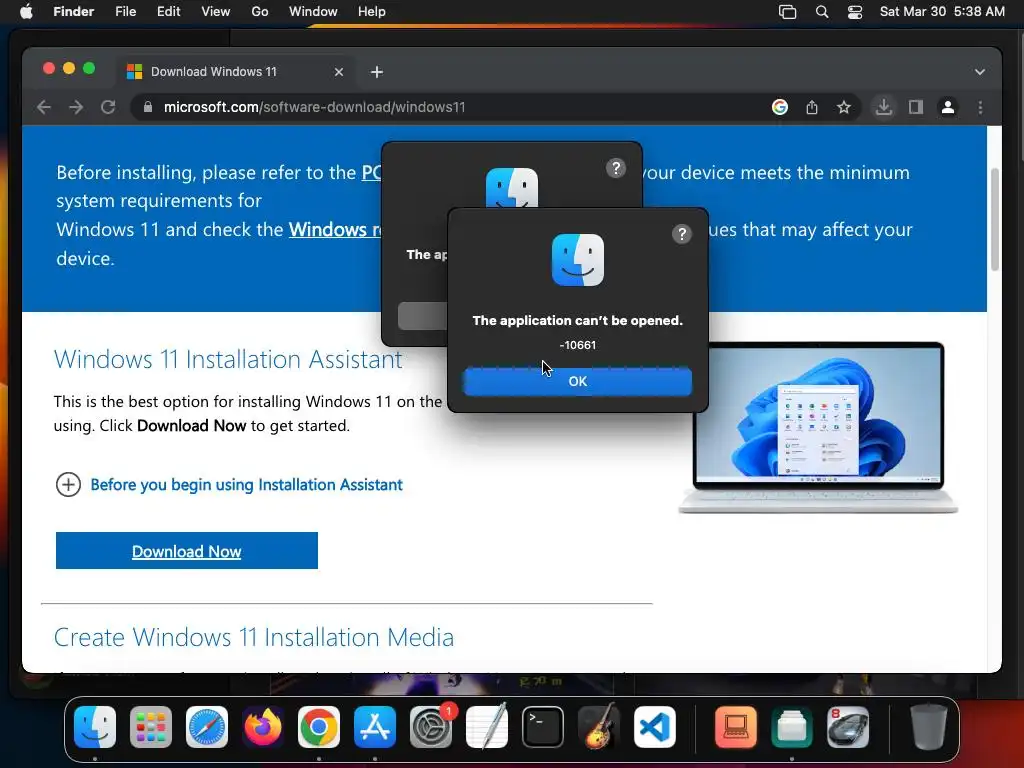The image size is (1024, 768).
Task: Click the Windows 11 Installation Assistant heading
Action: [x=227, y=359]
